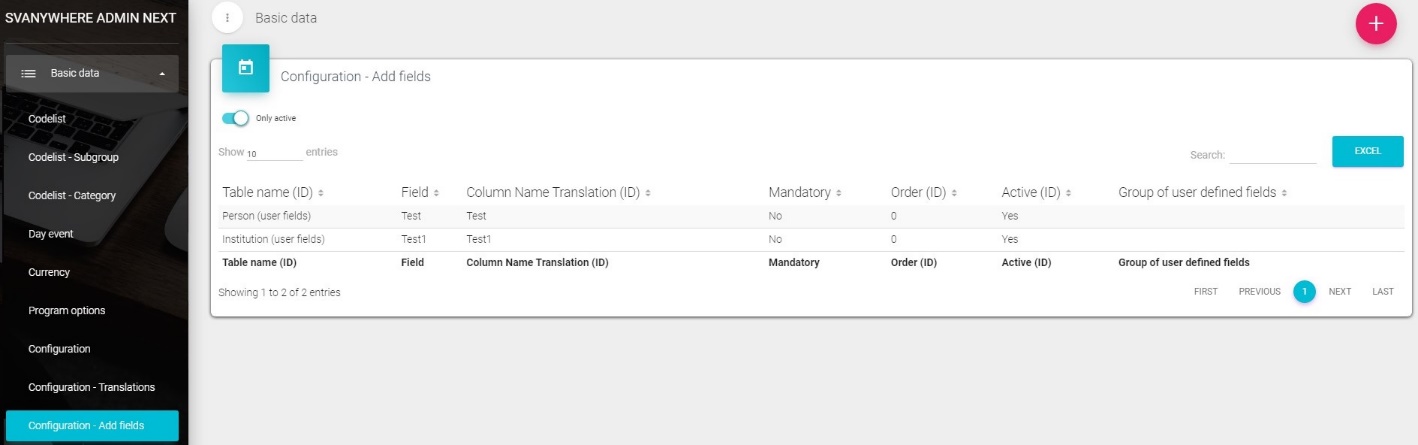Toggle the Only active switch
Viewport: 1418px width, 445px height.
[x=236, y=118]
